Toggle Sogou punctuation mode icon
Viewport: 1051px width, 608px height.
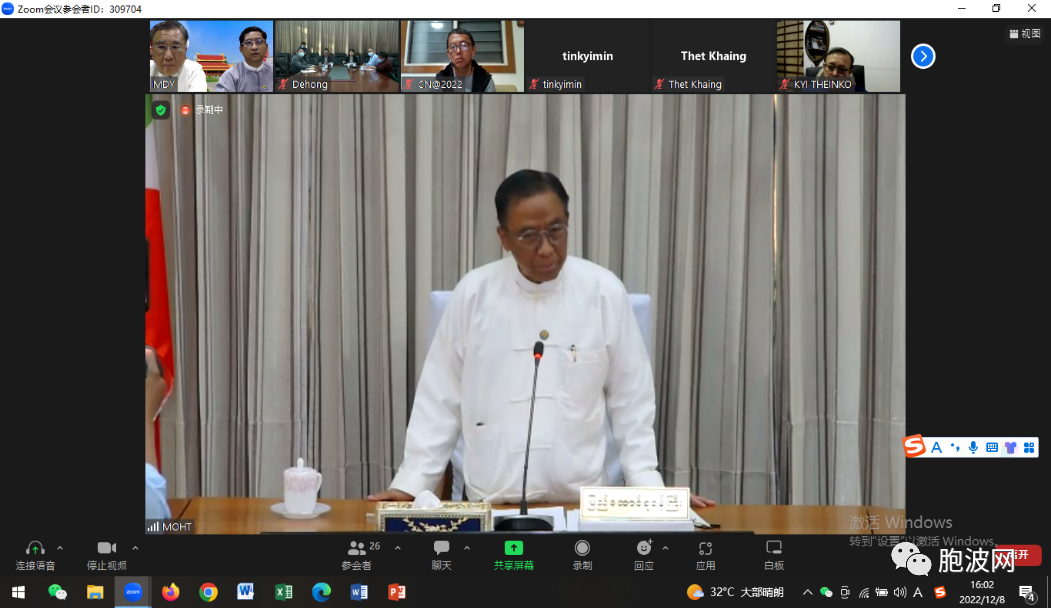[955, 448]
